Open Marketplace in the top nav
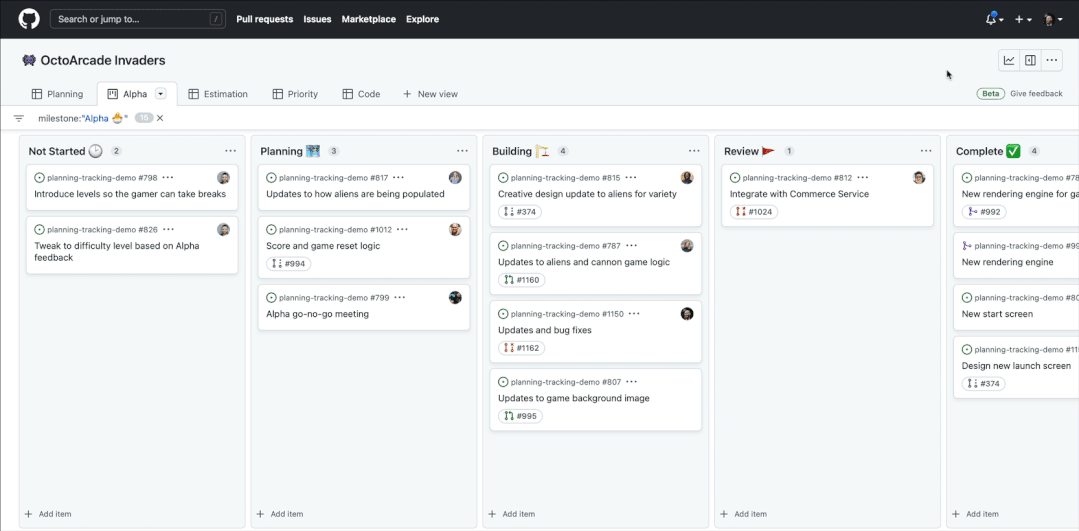Screen dimensions: 1079x531 coord(369,19)
